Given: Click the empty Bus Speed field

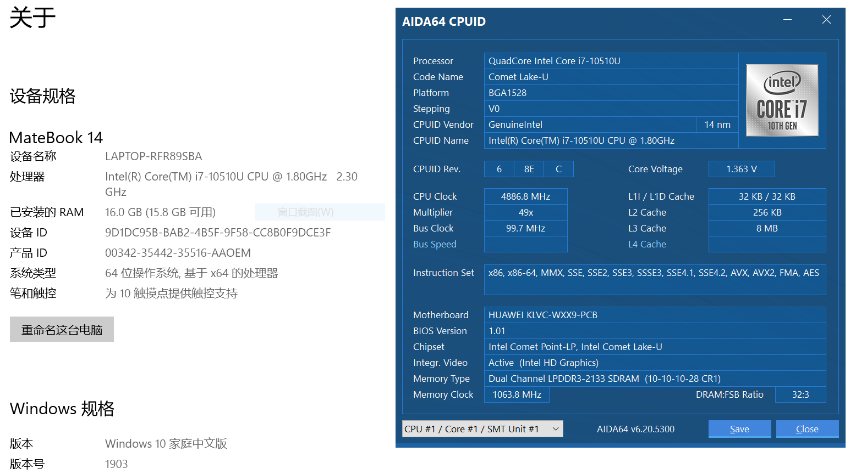Looking at the screenshot, I should point(526,244).
